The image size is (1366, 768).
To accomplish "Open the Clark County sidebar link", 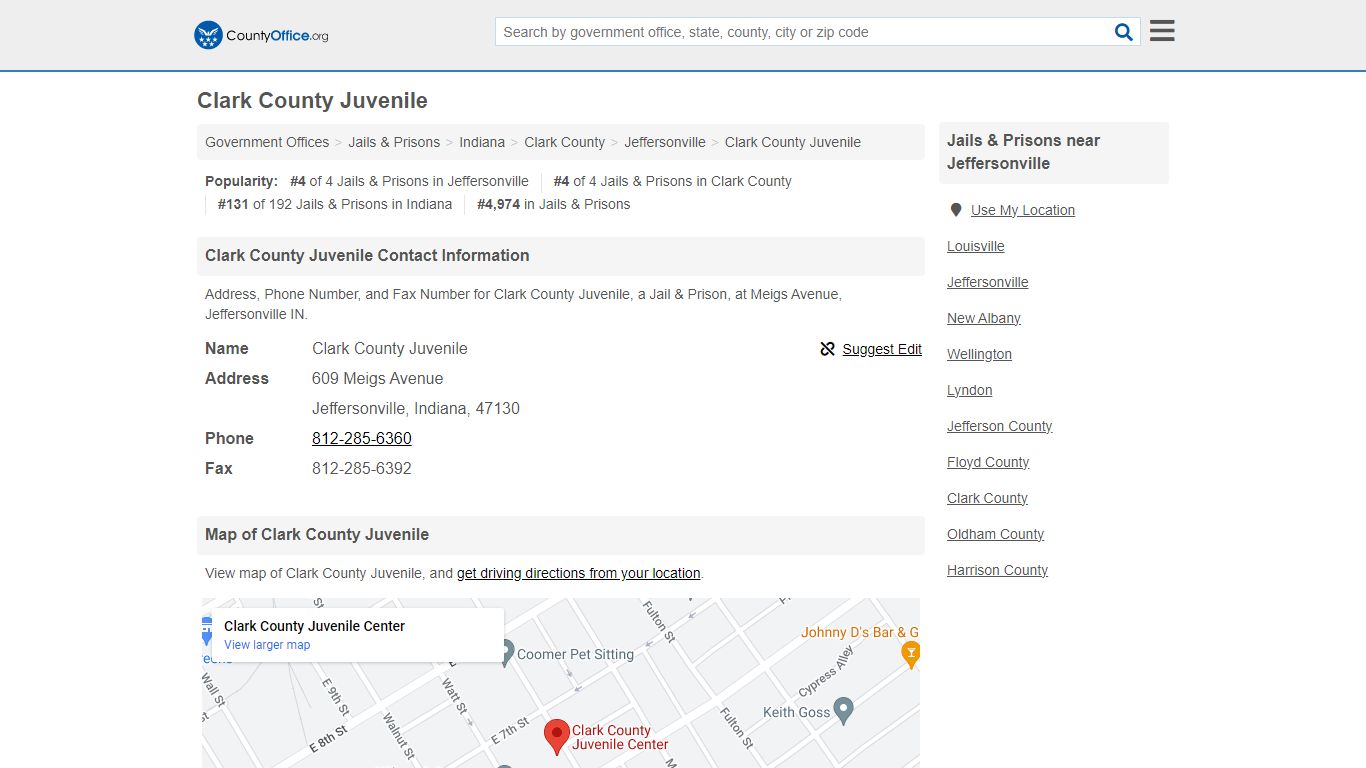I will click(988, 498).
